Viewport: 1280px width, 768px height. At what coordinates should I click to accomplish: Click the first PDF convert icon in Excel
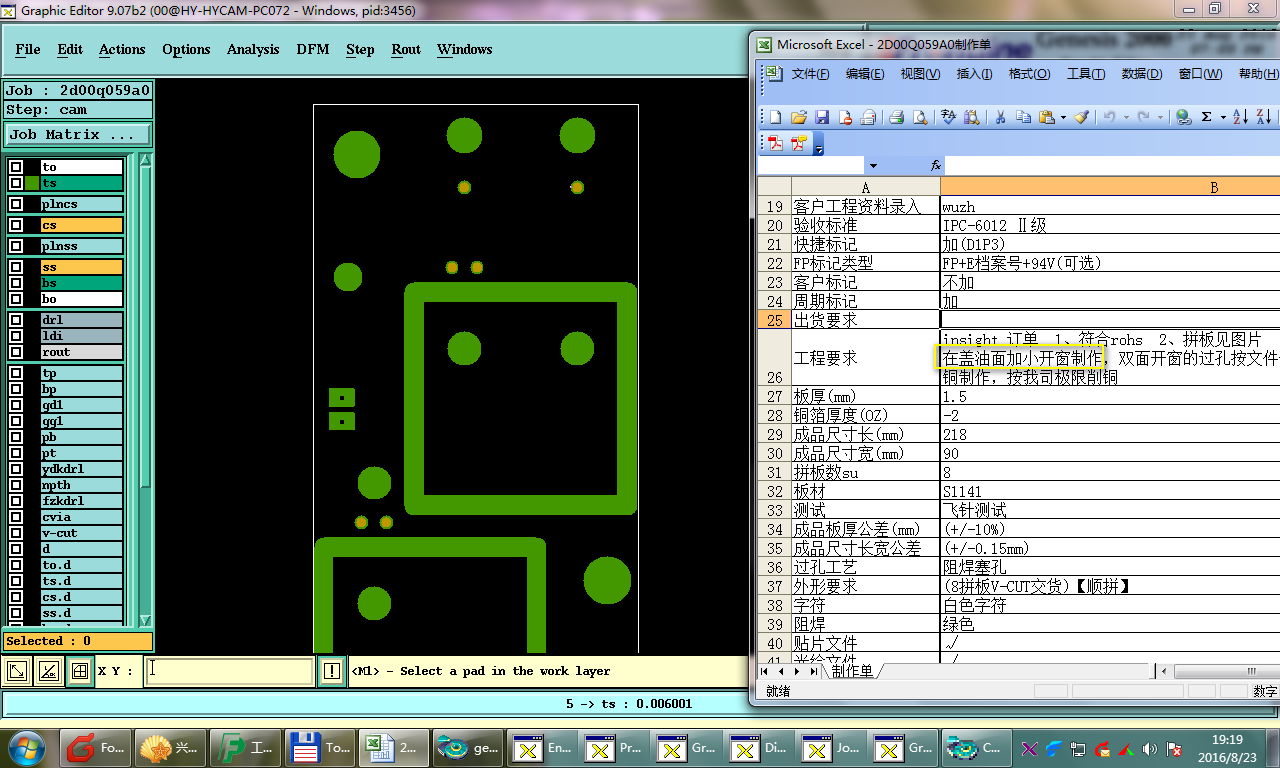(x=776, y=143)
